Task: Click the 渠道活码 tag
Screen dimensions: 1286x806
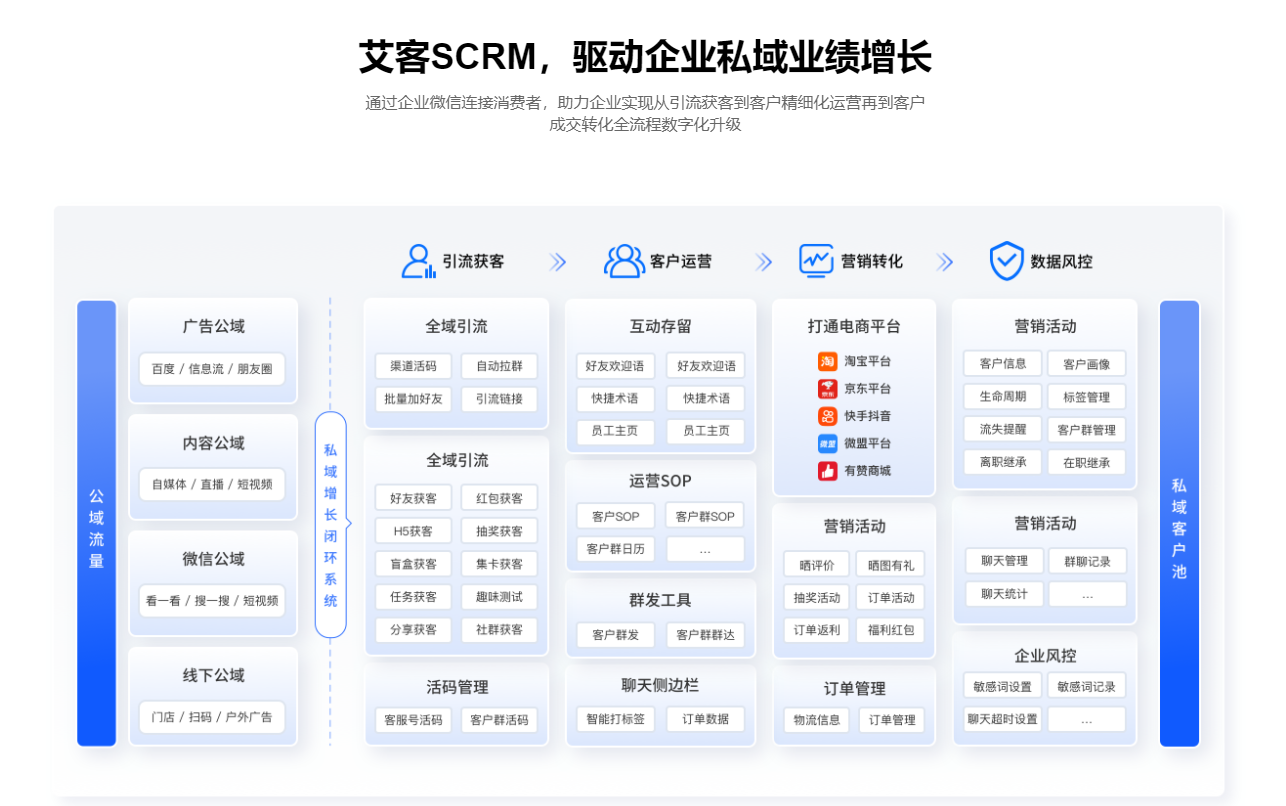Action: tap(413, 366)
